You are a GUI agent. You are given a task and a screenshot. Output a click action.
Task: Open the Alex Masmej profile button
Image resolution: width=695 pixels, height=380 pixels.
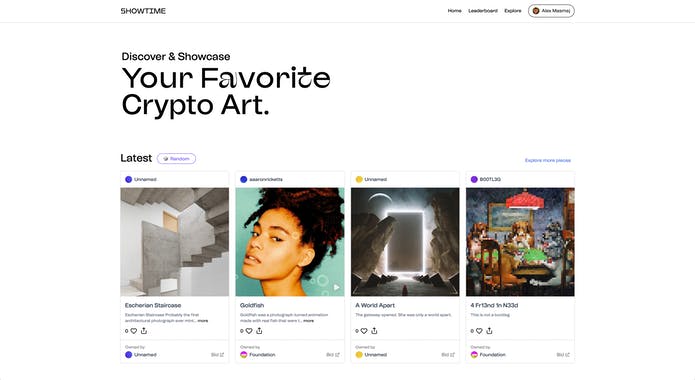(551, 11)
